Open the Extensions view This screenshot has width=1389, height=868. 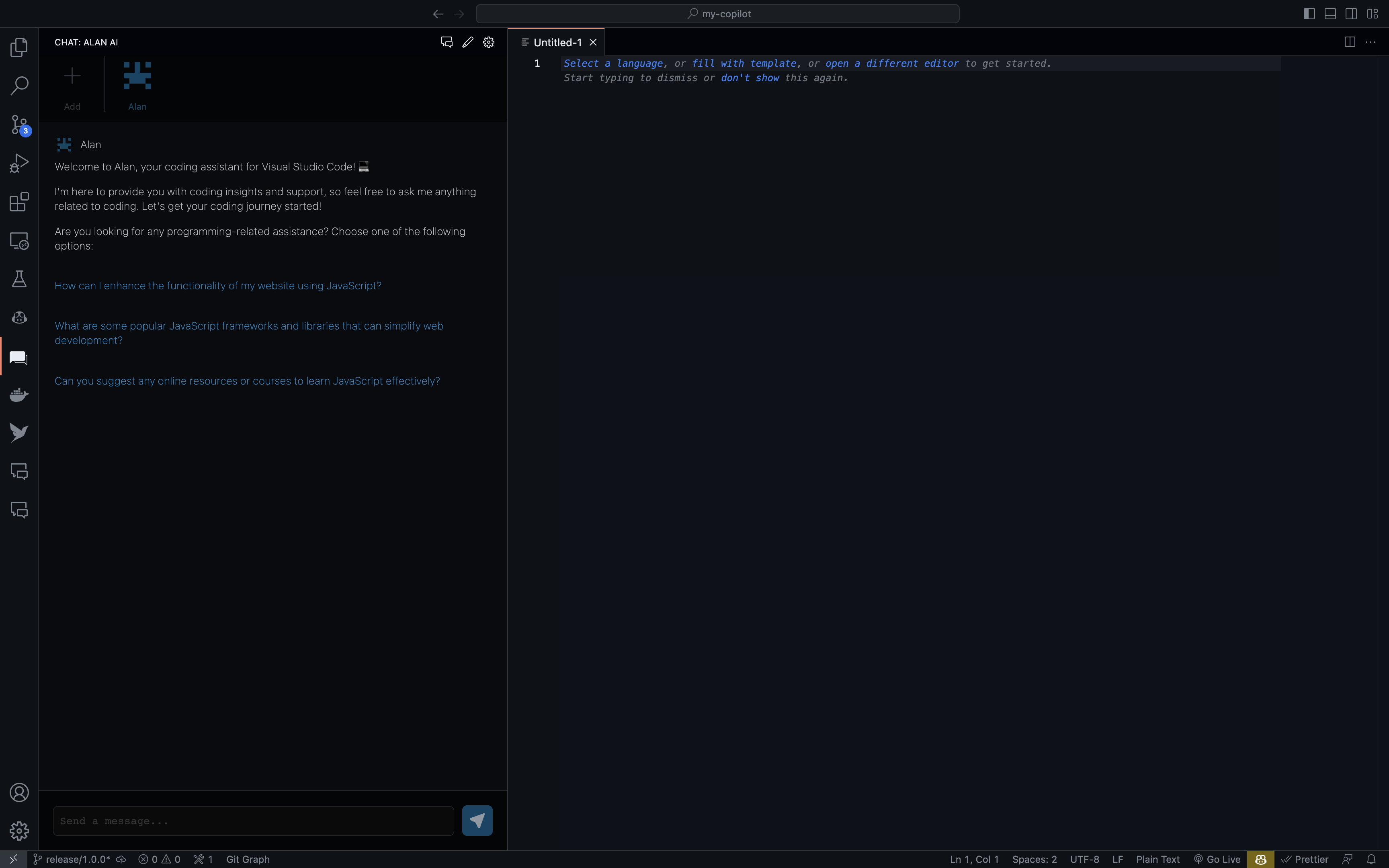point(19,202)
